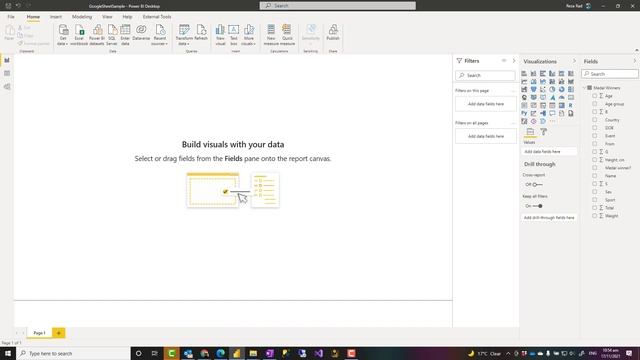Select the Donut chart visual

[x=562, y=89]
